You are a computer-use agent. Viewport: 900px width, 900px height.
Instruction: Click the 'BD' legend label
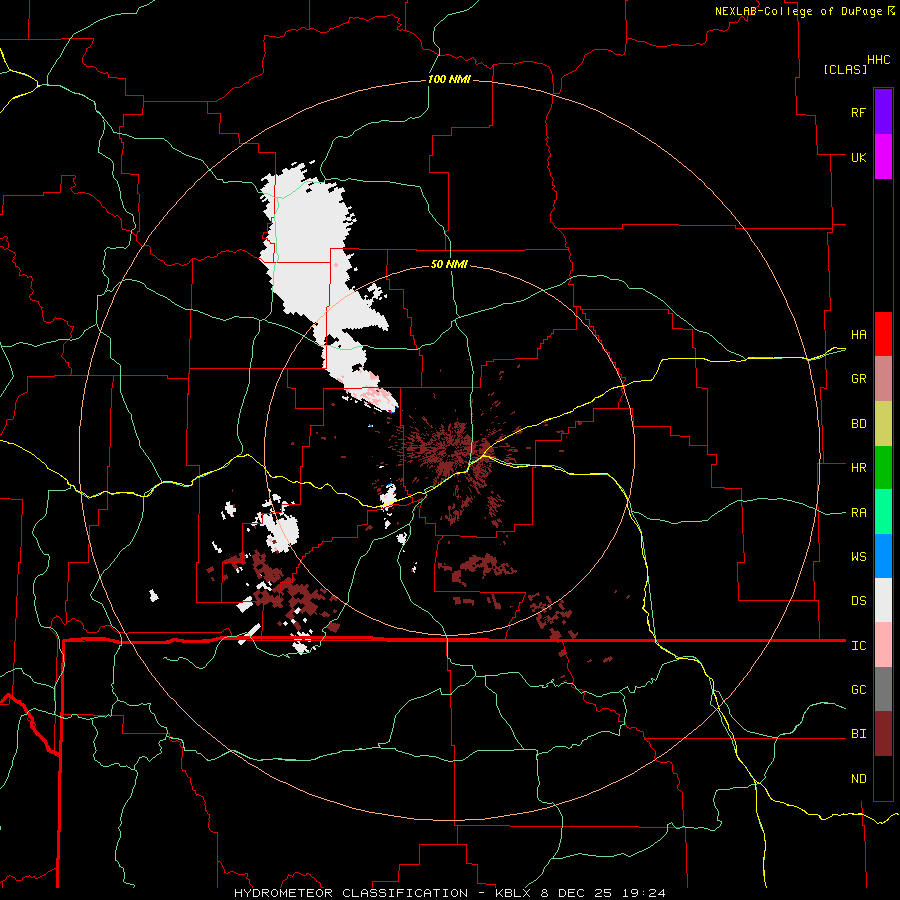click(858, 424)
